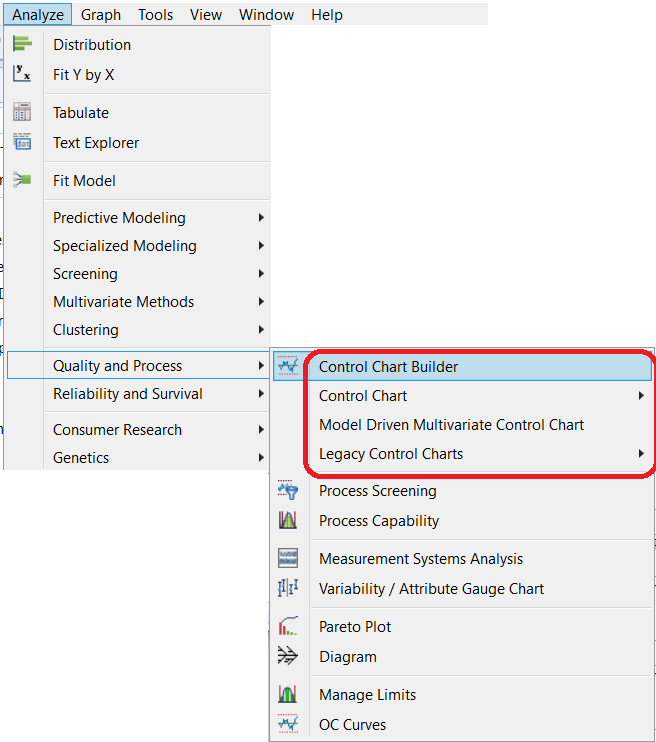Click the Pareto Plot icon

click(x=288, y=627)
